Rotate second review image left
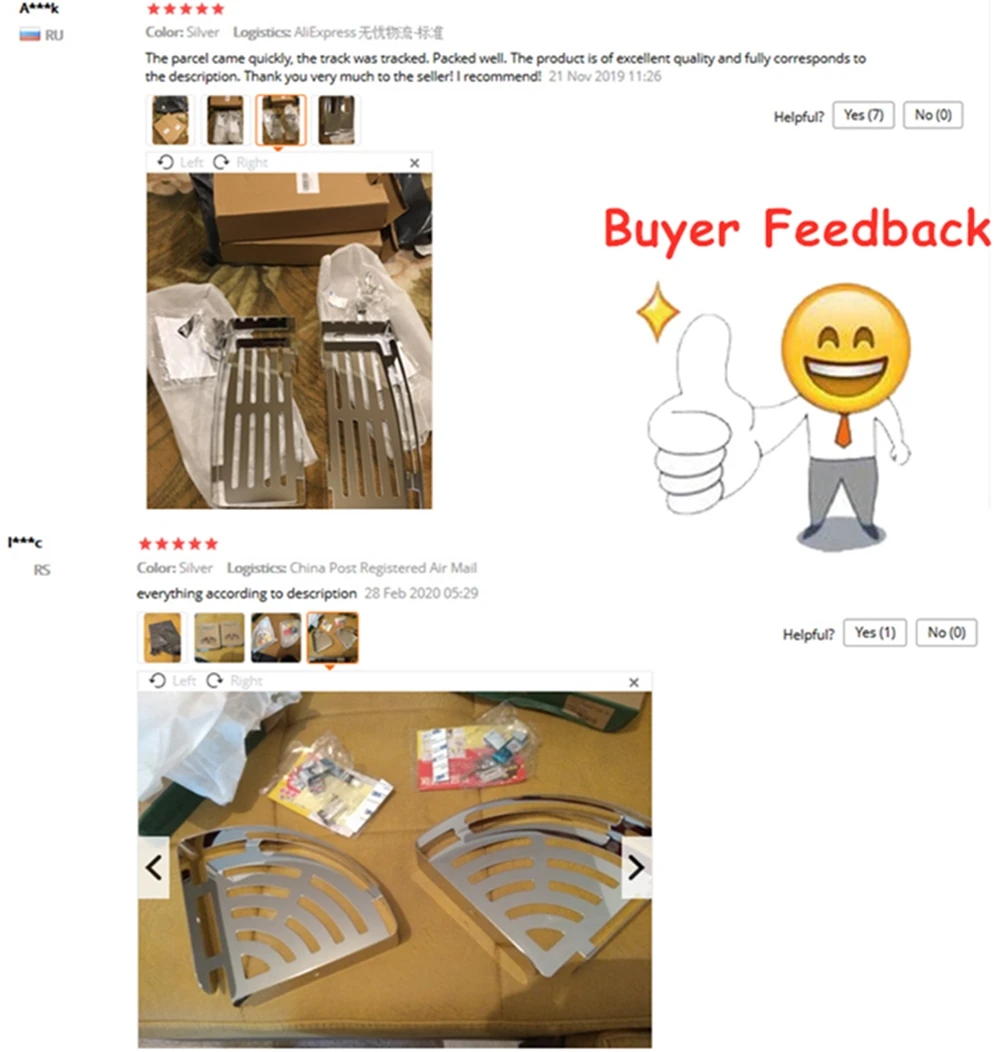This screenshot has height=1052, width=1000. [172, 681]
